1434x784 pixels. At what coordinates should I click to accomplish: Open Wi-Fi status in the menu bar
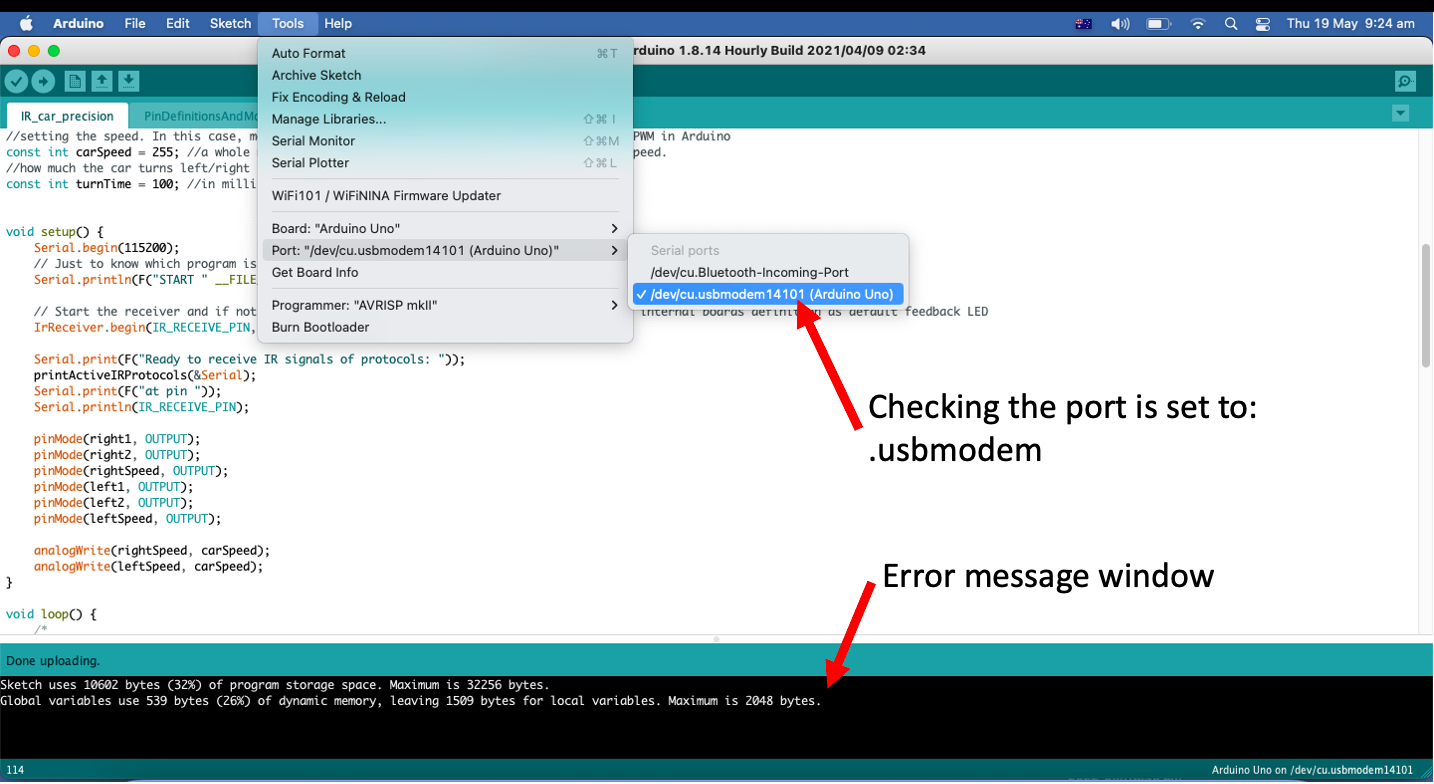[1197, 22]
